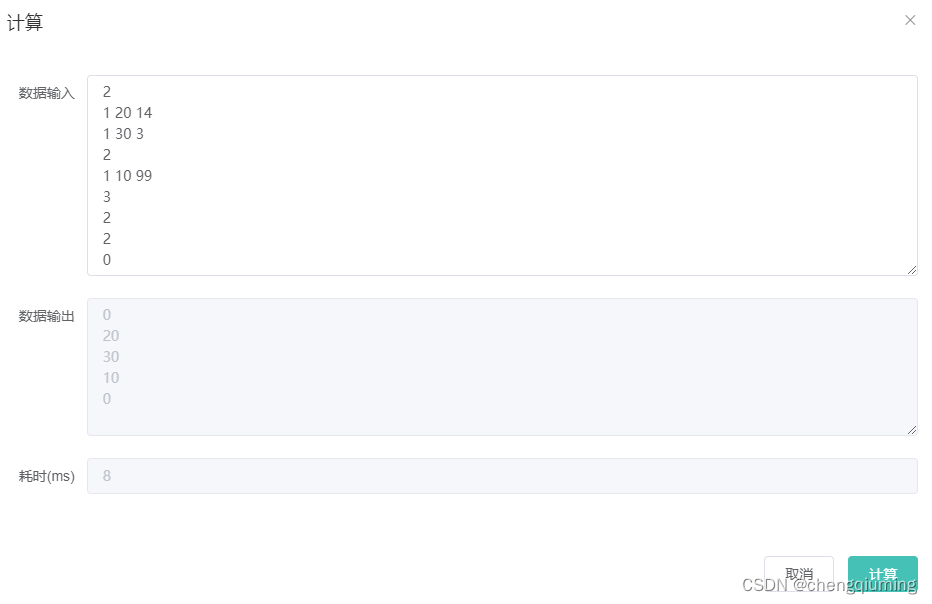The image size is (932, 604).
Task: Grab the resize handle of 数据输出 textarea
Action: 912,430
